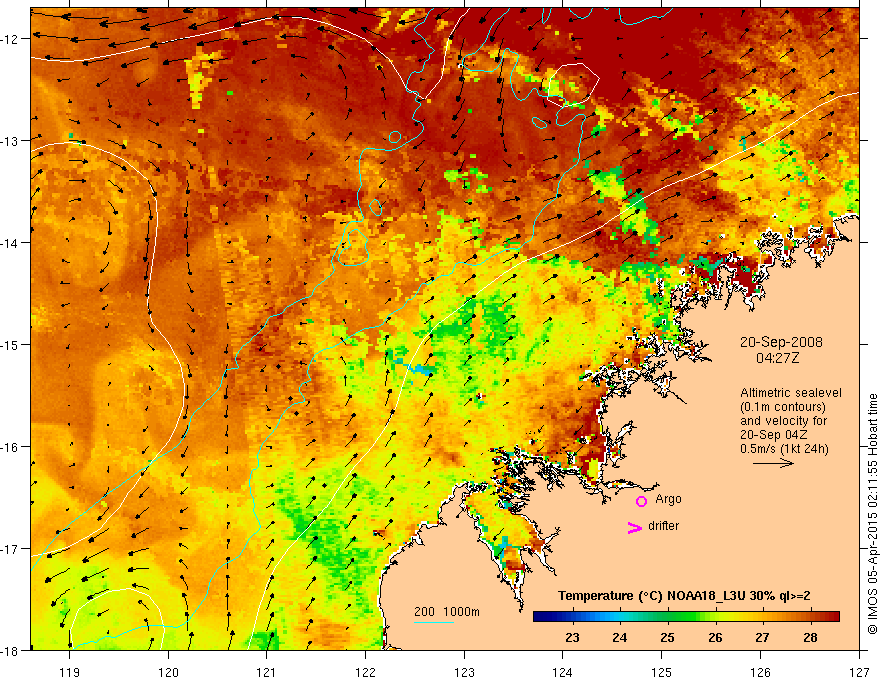Screen dimensions: 880x680
Task: Click the latitude axis label -14
Action: coord(10,243)
